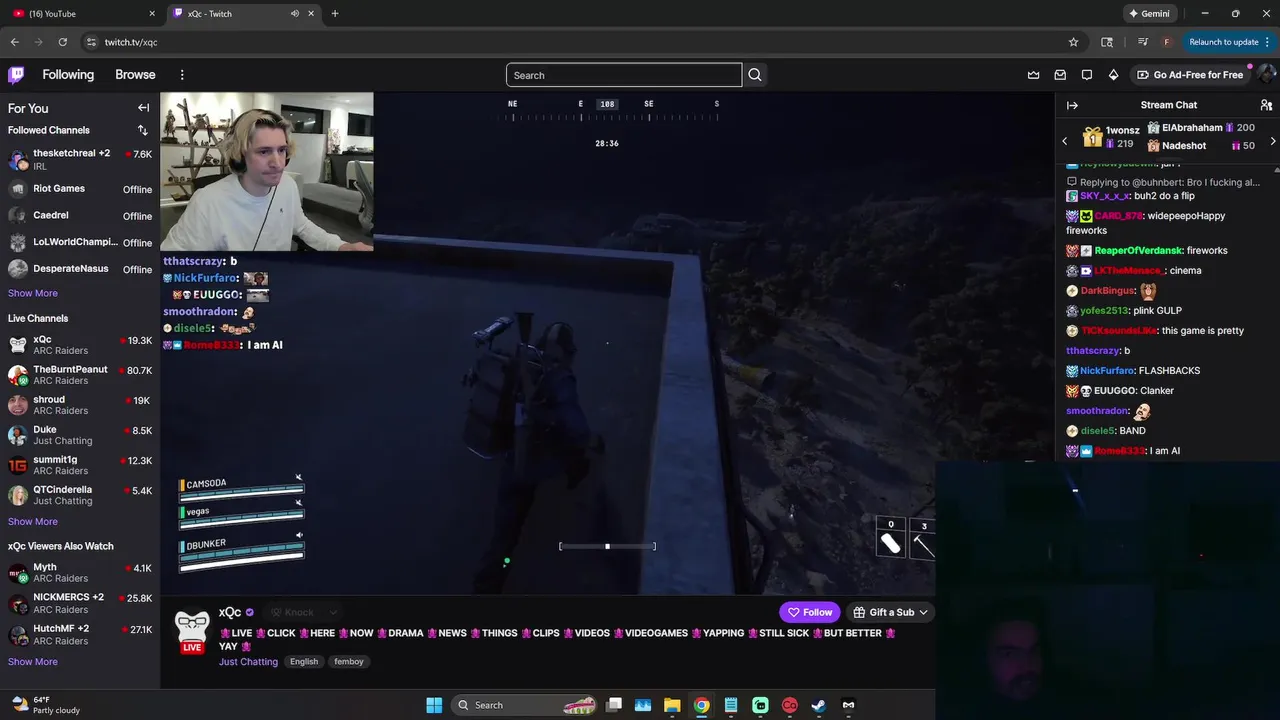Click the stream video player
This screenshot has height=720, width=1280.
click(x=607, y=343)
